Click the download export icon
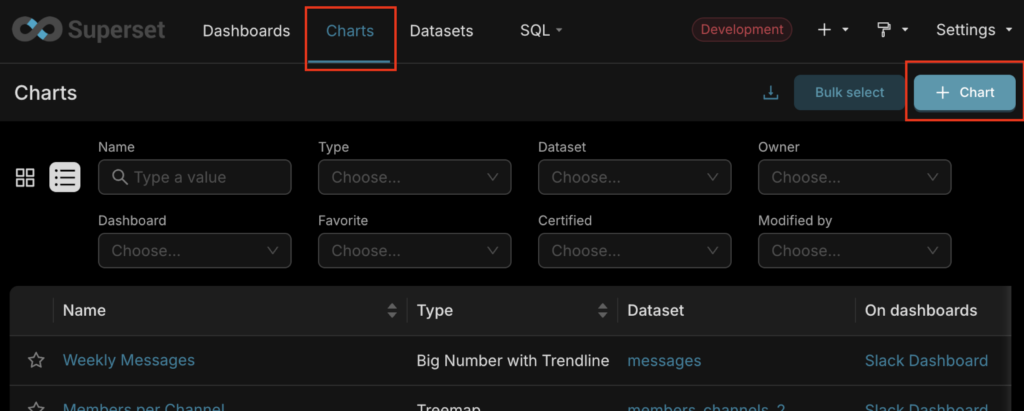This screenshot has height=411, width=1024. (x=770, y=93)
